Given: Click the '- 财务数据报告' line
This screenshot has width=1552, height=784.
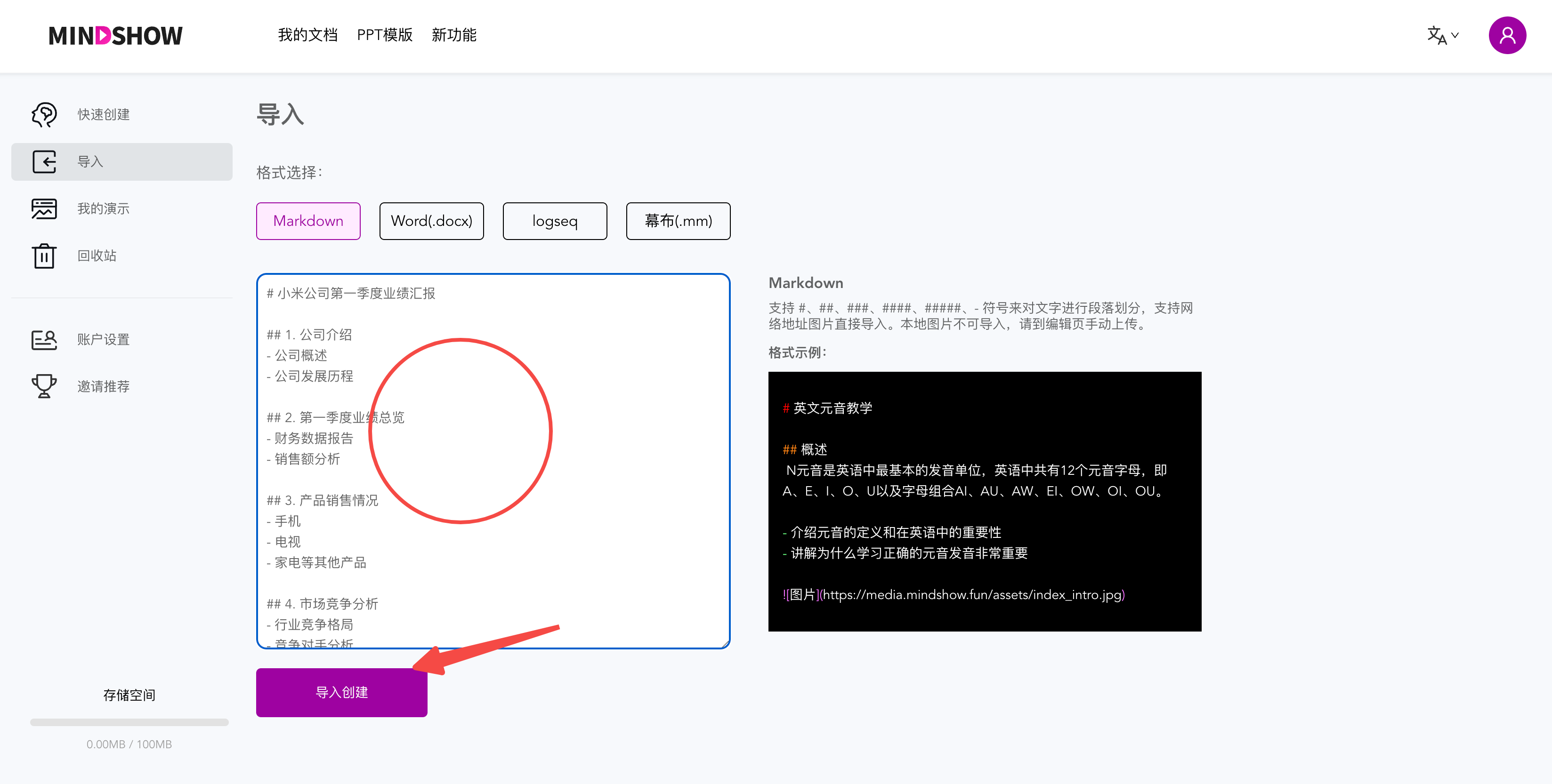Looking at the screenshot, I should pyautogui.click(x=310, y=439).
